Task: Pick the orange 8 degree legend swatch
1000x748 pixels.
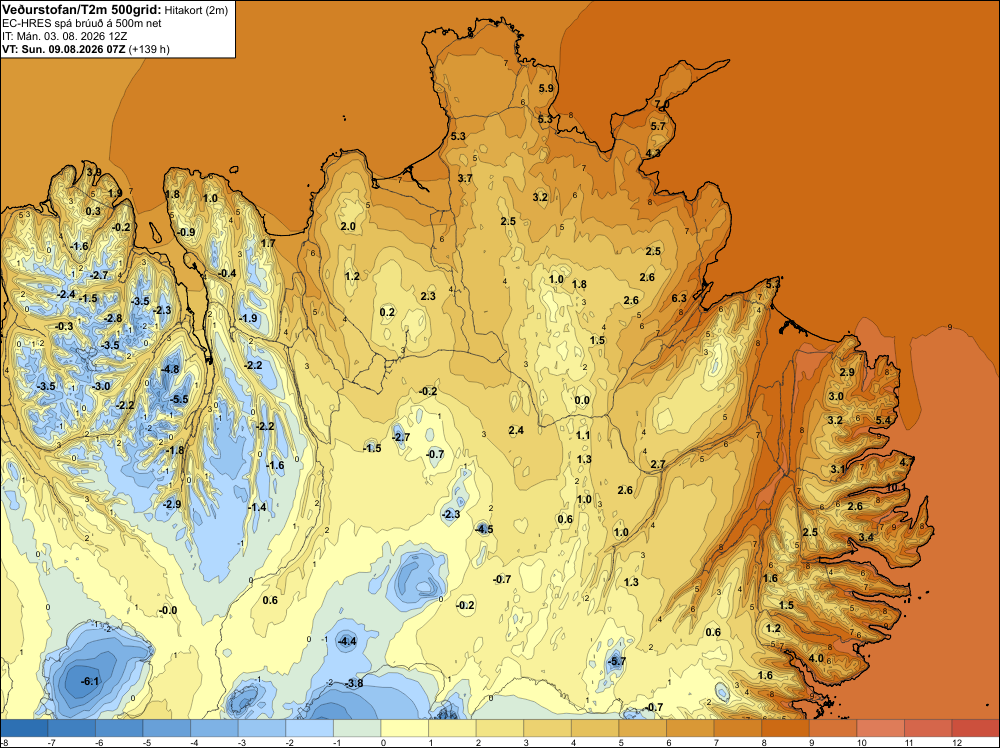Action: coord(785,728)
